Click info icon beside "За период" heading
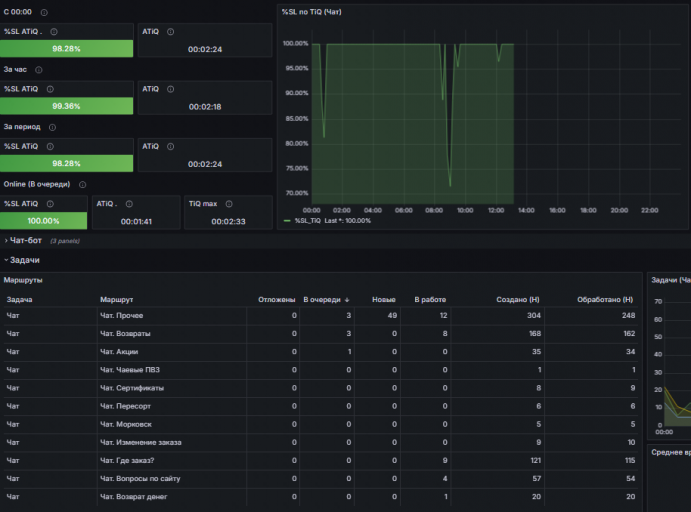The height and width of the screenshot is (512, 691). point(52,127)
